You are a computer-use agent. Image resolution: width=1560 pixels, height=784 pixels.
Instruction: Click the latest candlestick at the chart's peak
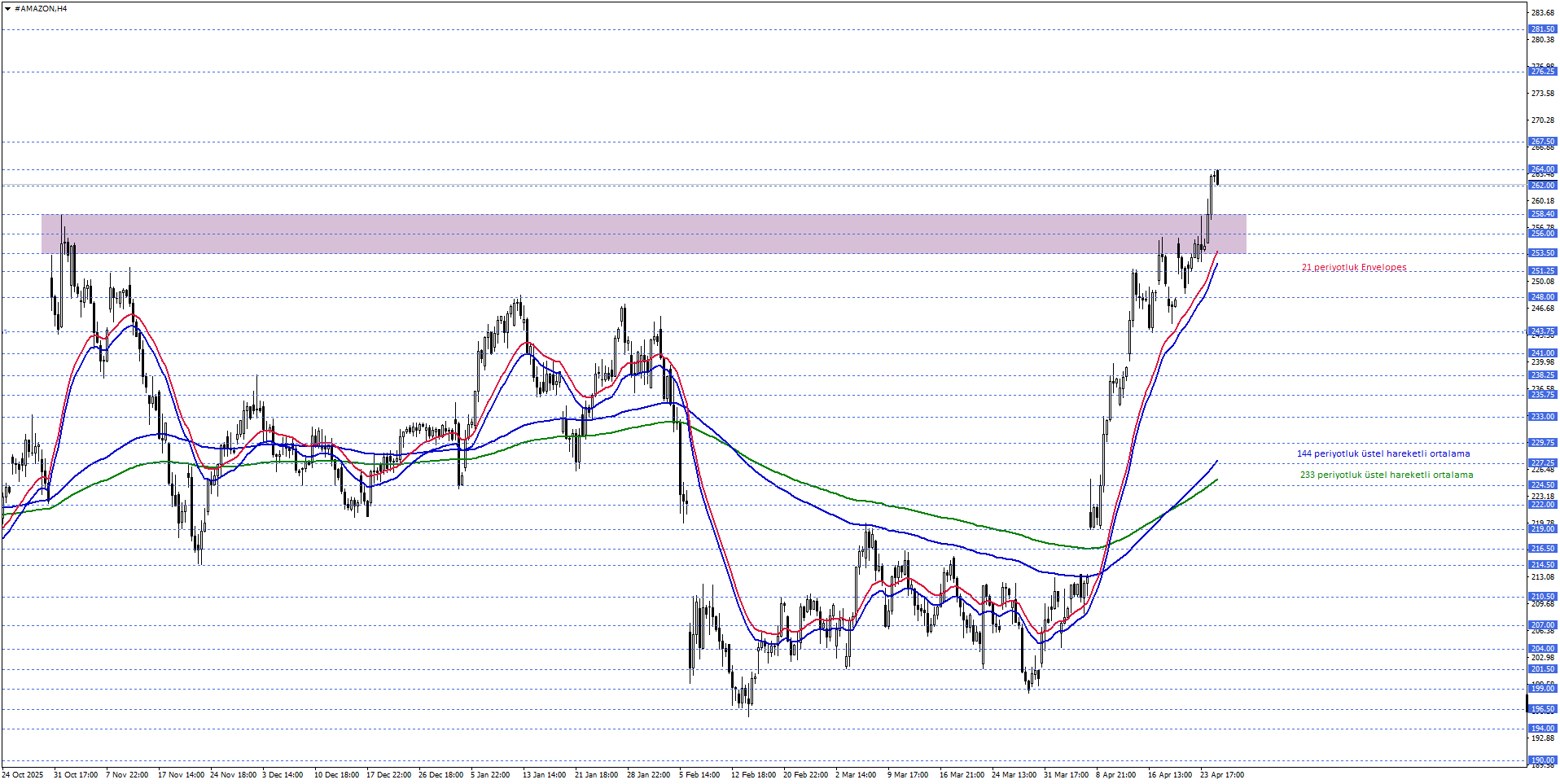[1217, 177]
